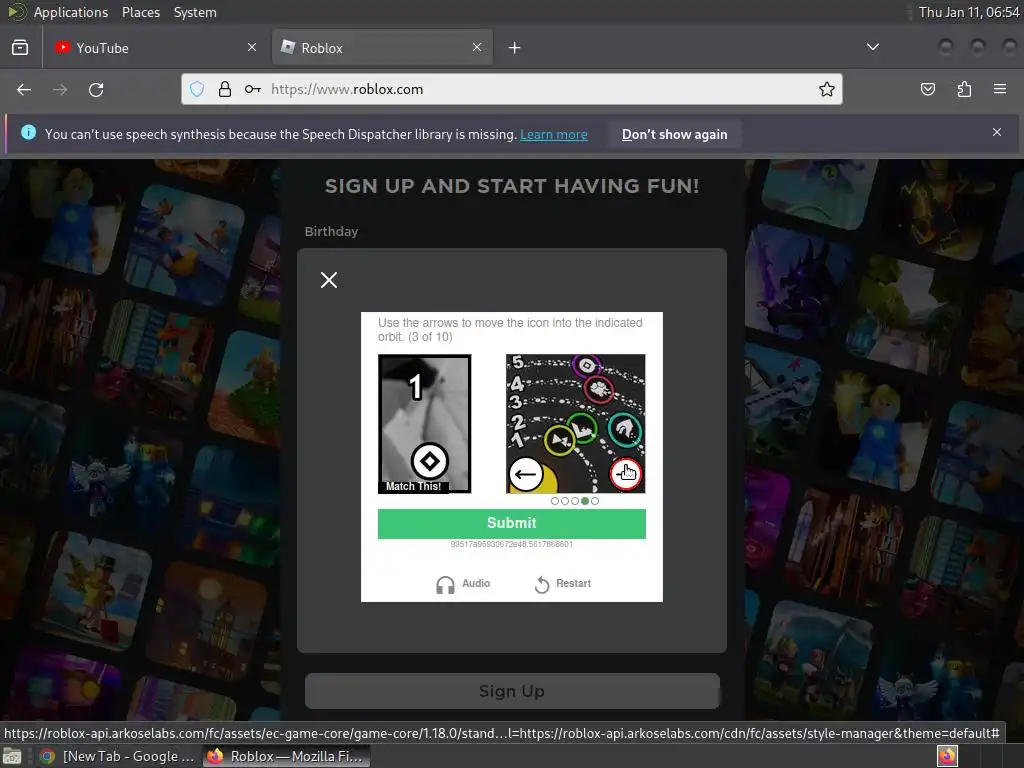
Task: Open the Applications menu
Action: [71, 12]
